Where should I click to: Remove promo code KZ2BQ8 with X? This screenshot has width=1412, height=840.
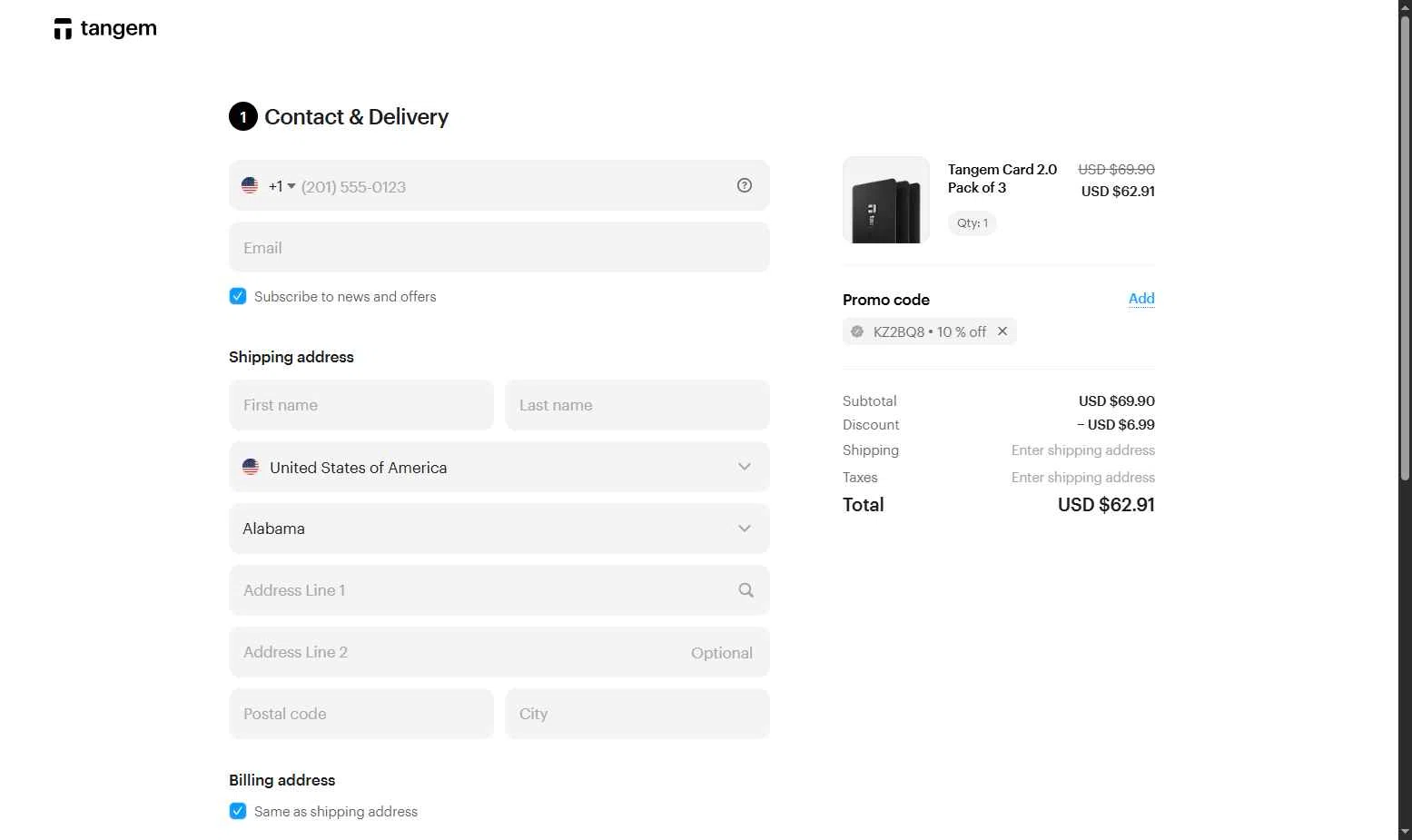point(1002,331)
